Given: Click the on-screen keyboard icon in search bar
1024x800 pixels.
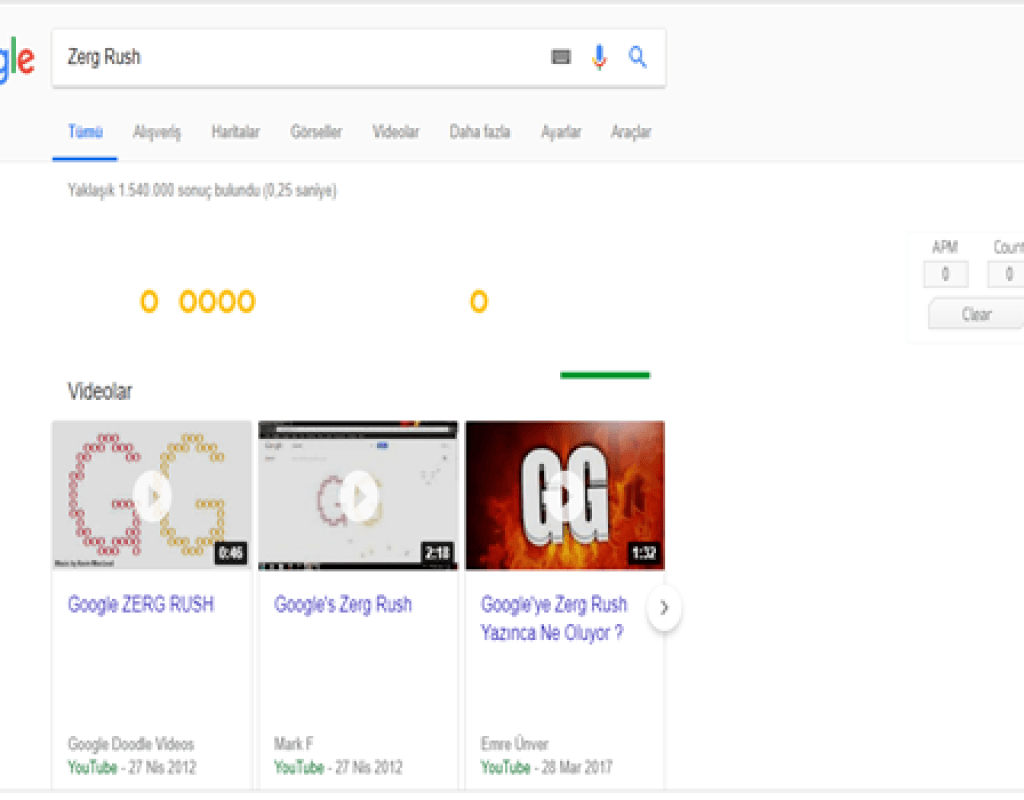Looking at the screenshot, I should (x=561, y=58).
